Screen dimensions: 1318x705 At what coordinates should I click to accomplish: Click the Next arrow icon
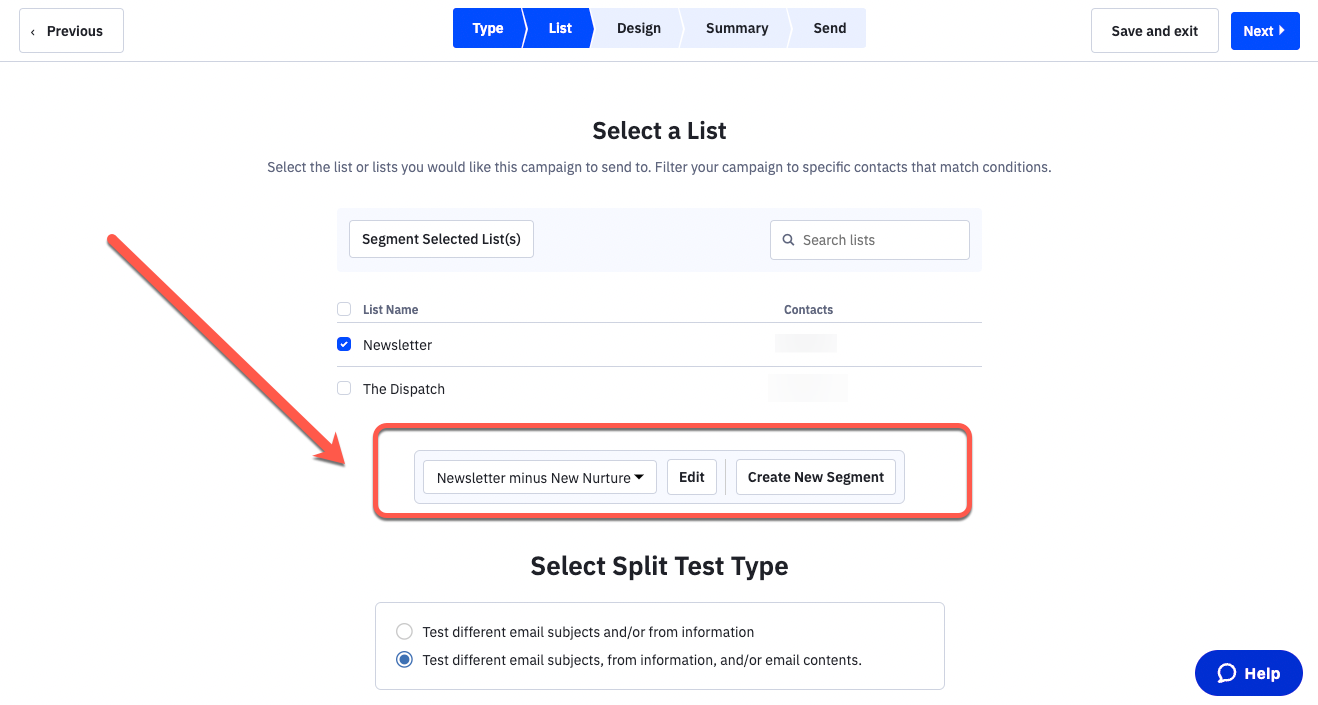(1282, 31)
